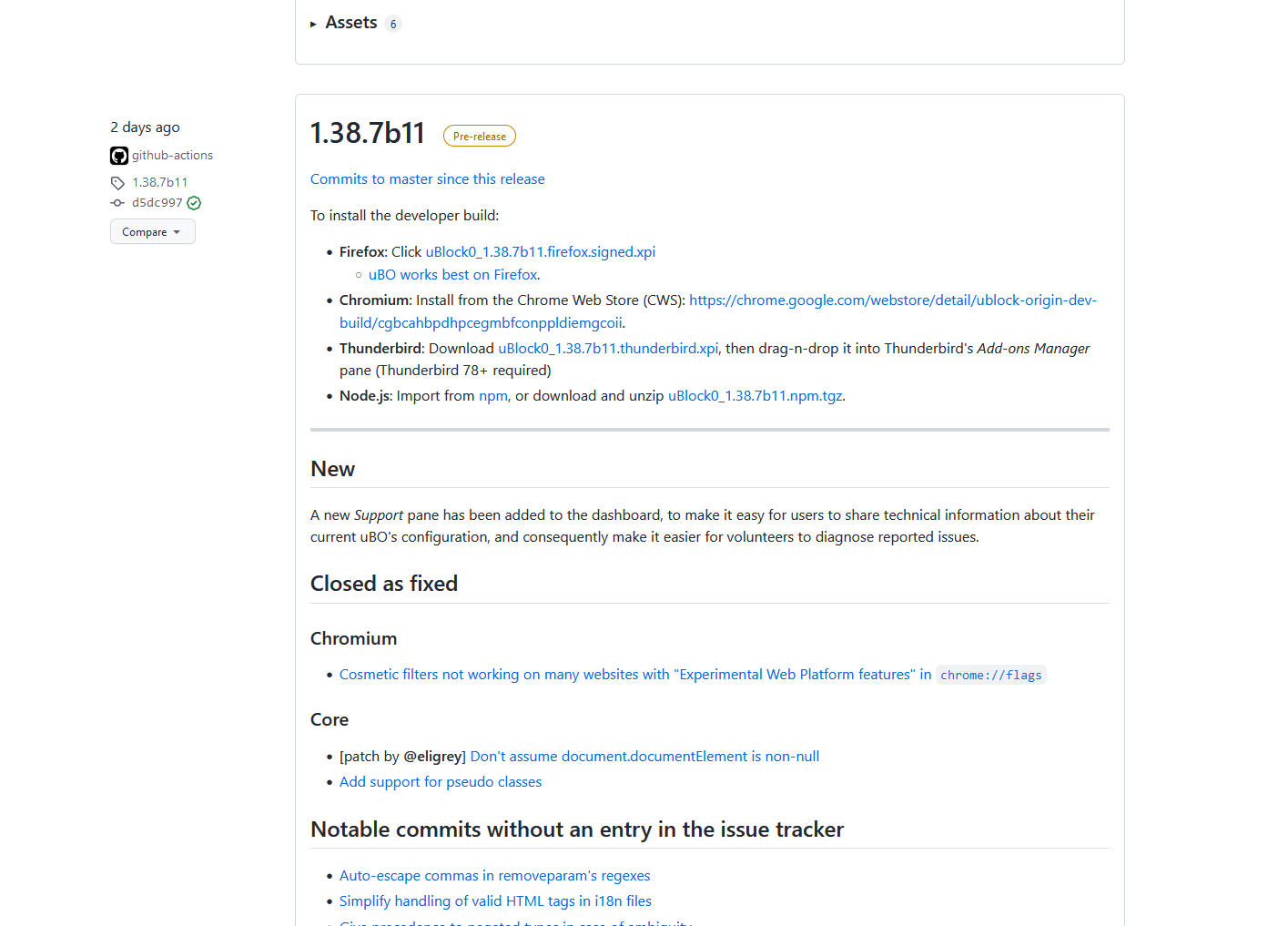Open the npm import link
Image resolution: width=1288 pixels, height=926 pixels.
click(x=492, y=395)
